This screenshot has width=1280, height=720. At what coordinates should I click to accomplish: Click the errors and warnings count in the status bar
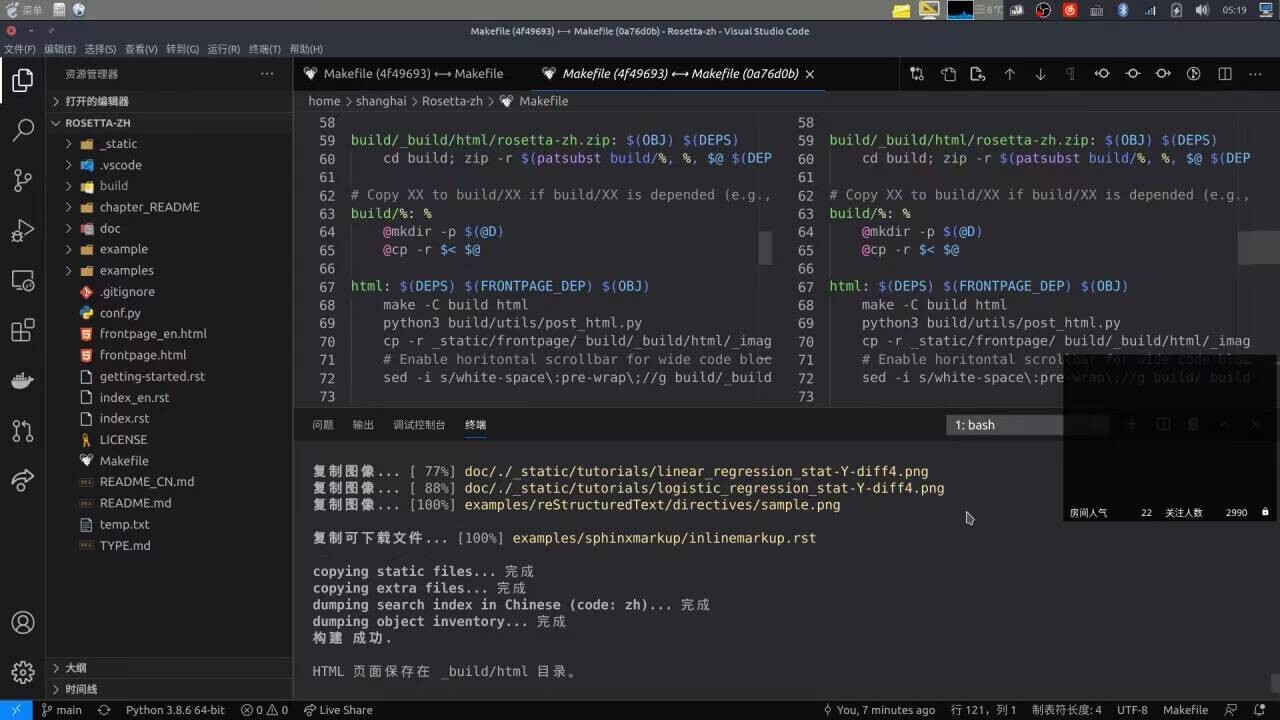[264, 710]
